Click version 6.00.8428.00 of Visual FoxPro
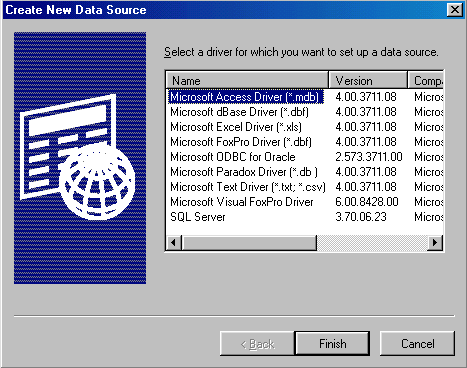467x368 pixels. tap(367, 202)
